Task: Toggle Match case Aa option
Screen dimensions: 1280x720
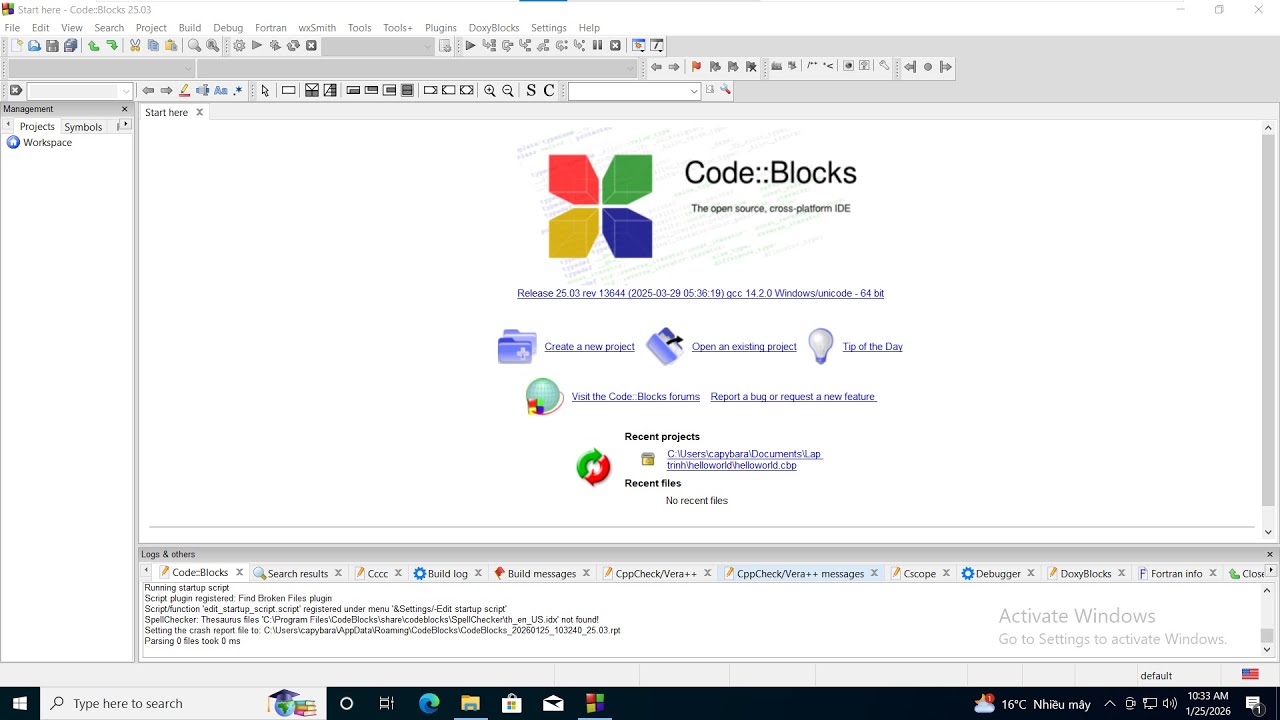Action: coord(221,91)
